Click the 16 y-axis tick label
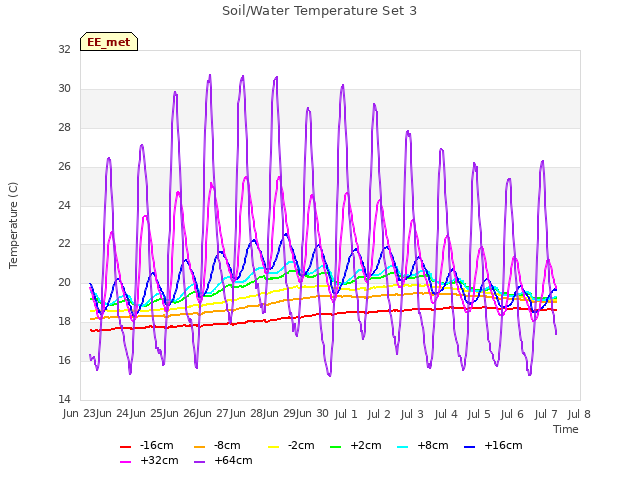This screenshot has width=640, height=480. (64, 360)
